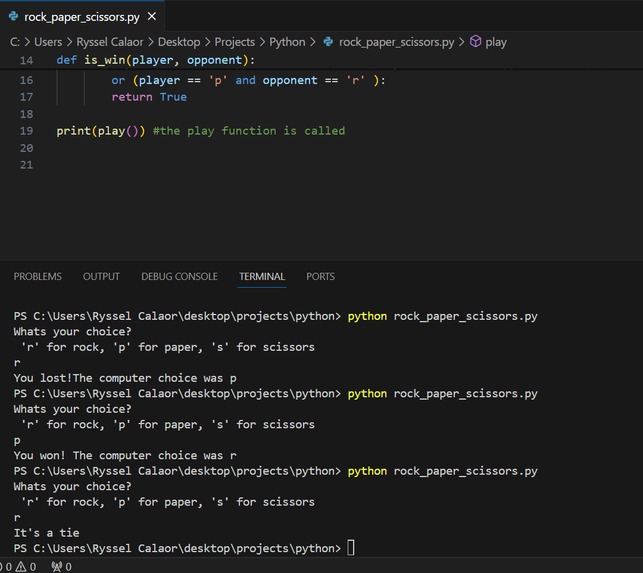The image size is (643, 573).
Task: Open the Python folder breadcrumb segment
Action: click(287, 42)
